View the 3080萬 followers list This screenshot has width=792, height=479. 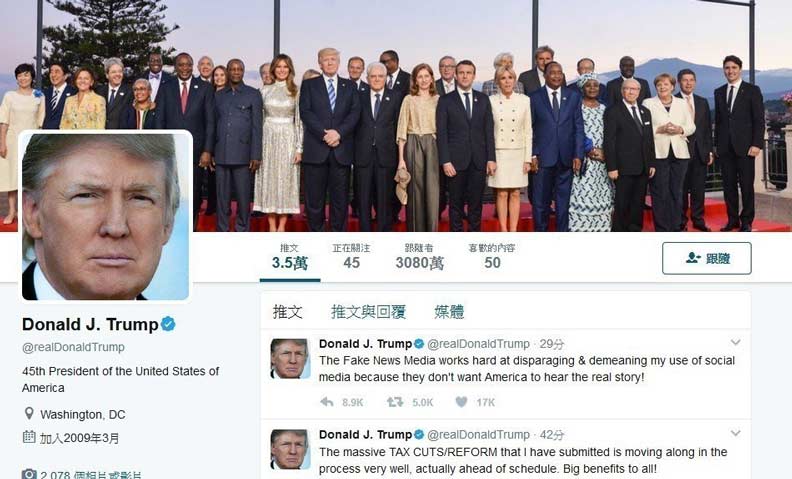click(419, 257)
